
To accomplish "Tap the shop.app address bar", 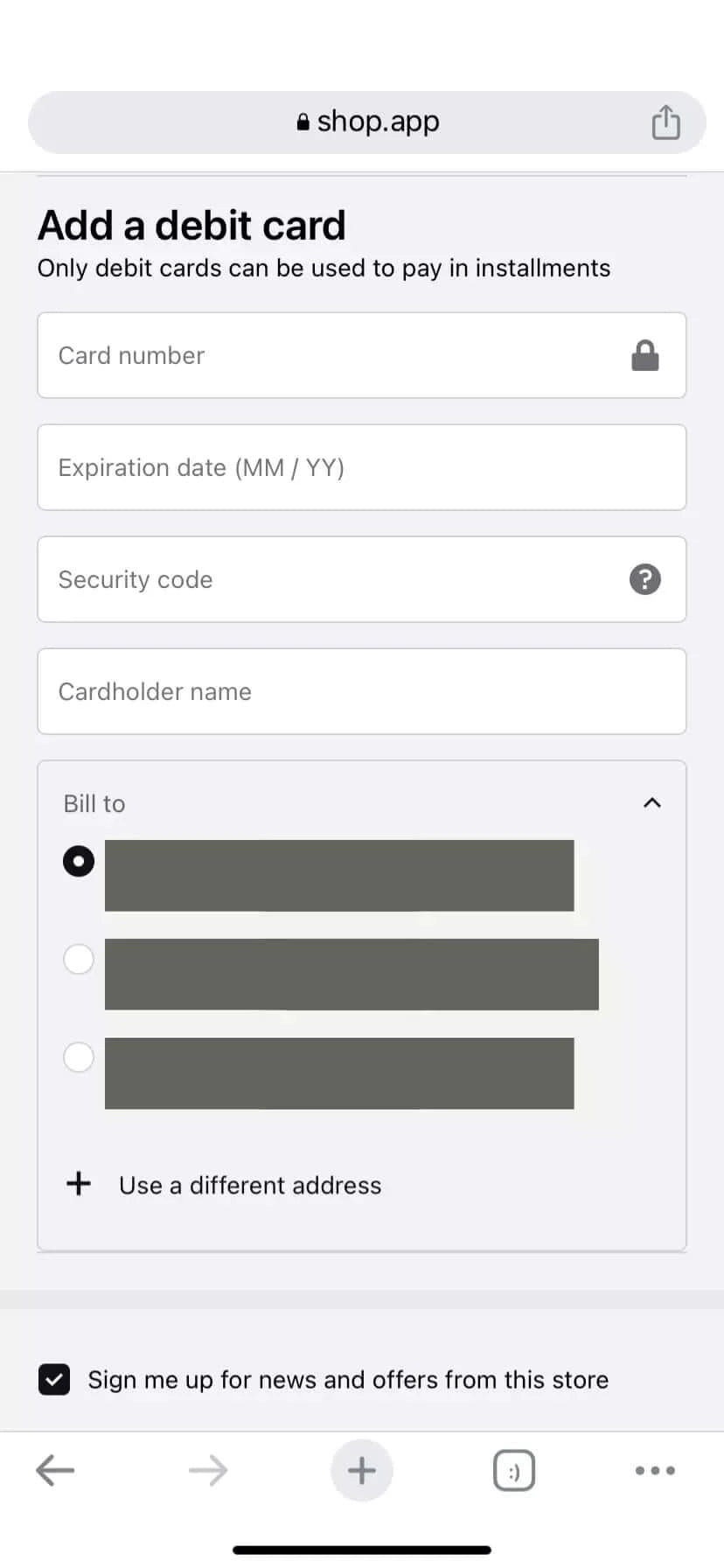I will click(367, 122).
